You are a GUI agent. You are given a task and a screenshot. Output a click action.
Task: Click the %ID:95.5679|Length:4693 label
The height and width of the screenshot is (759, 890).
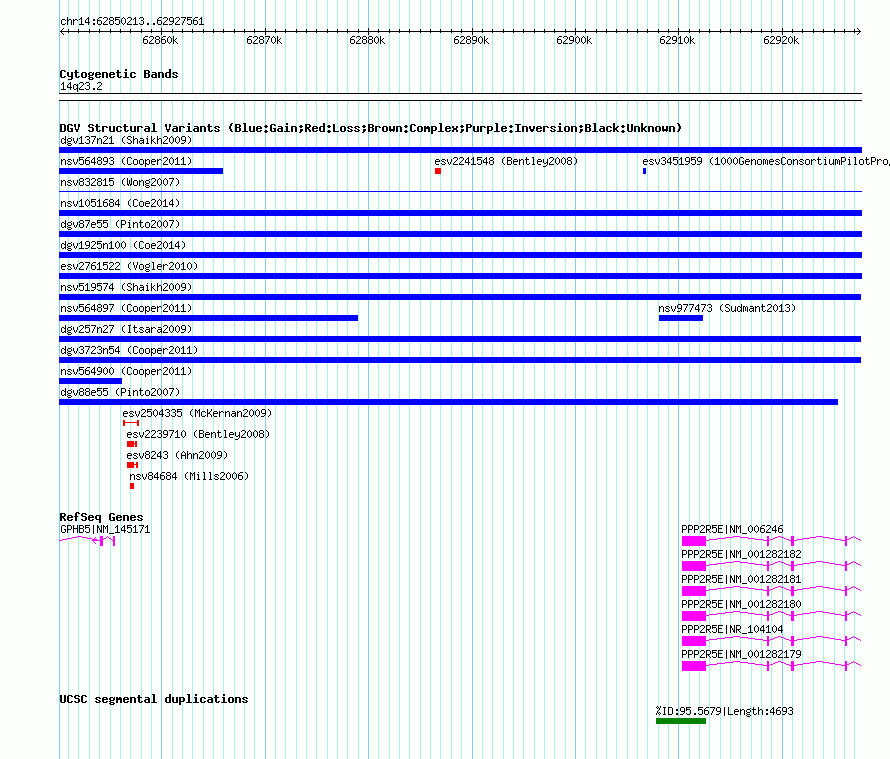(725, 711)
